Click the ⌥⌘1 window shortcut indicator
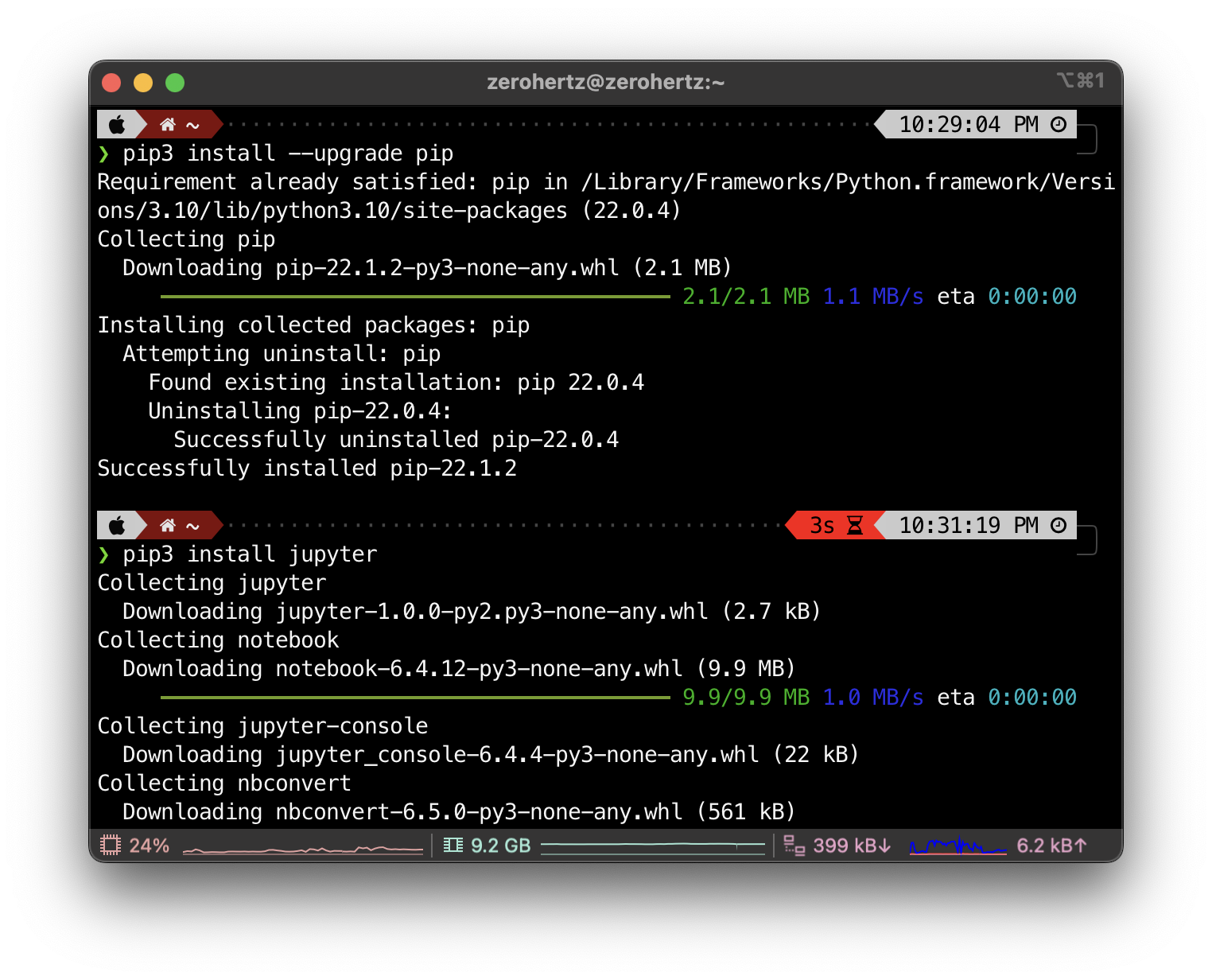 [x=1081, y=80]
